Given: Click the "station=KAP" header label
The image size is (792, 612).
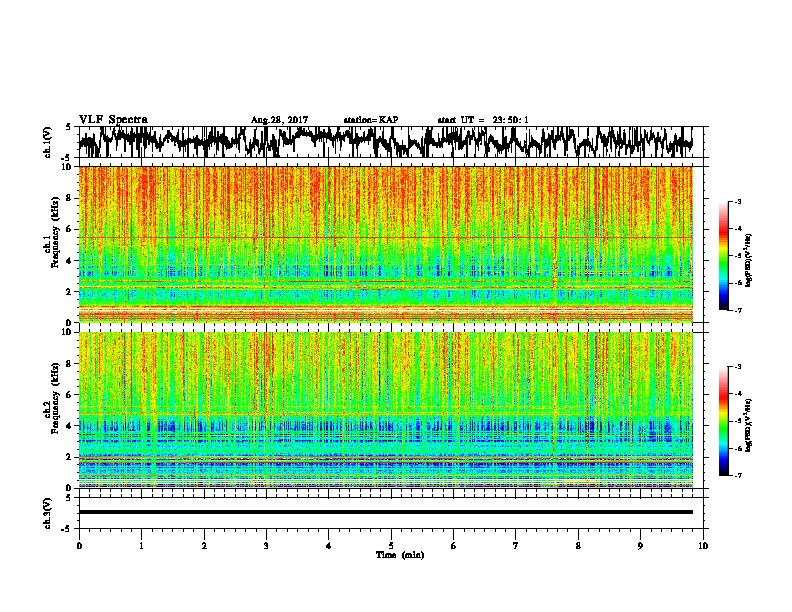Looking at the screenshot, I should (371, 120).
